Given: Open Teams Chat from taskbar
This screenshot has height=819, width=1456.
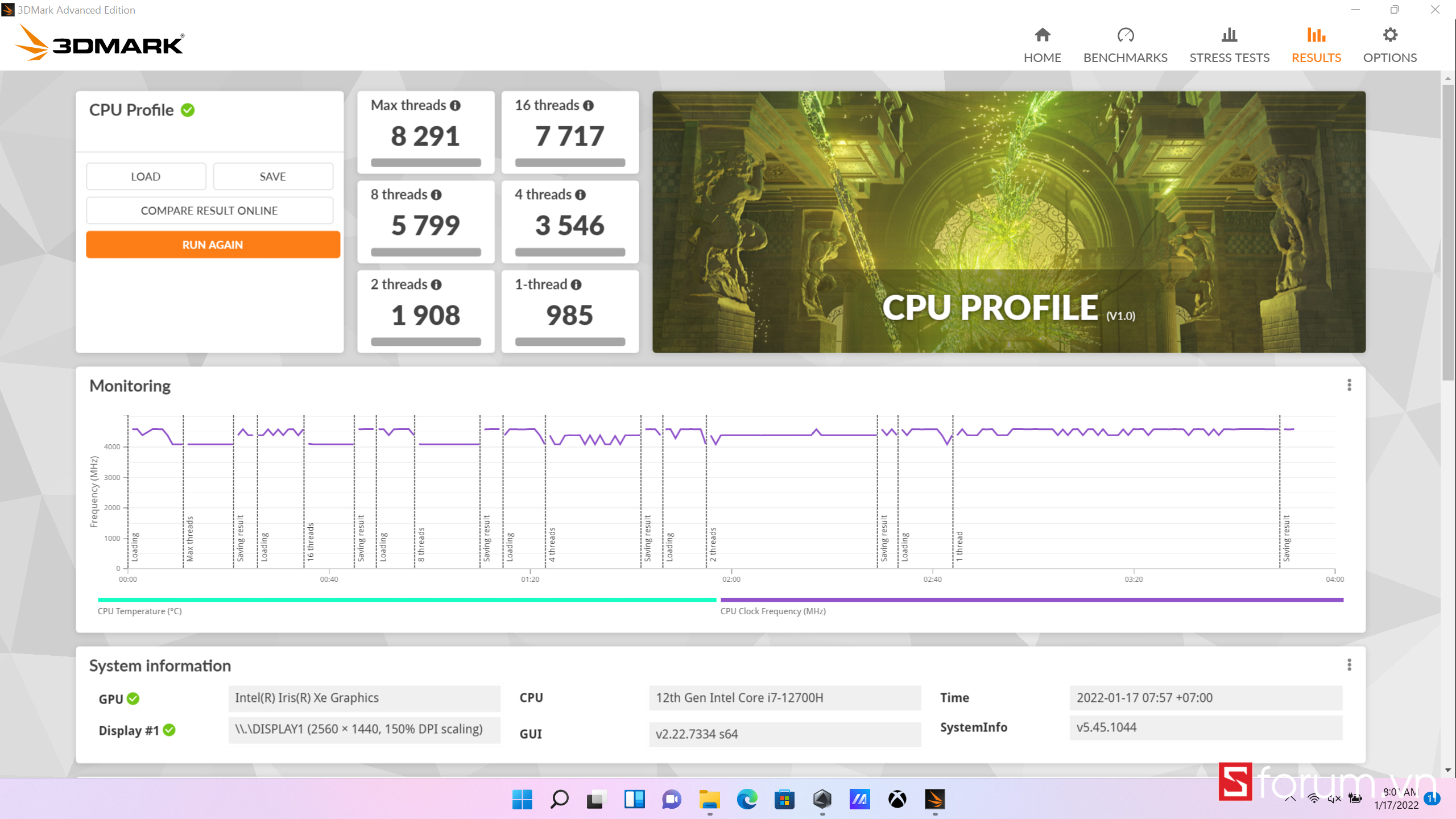Looking at the screenshot, I should (672, 799).
